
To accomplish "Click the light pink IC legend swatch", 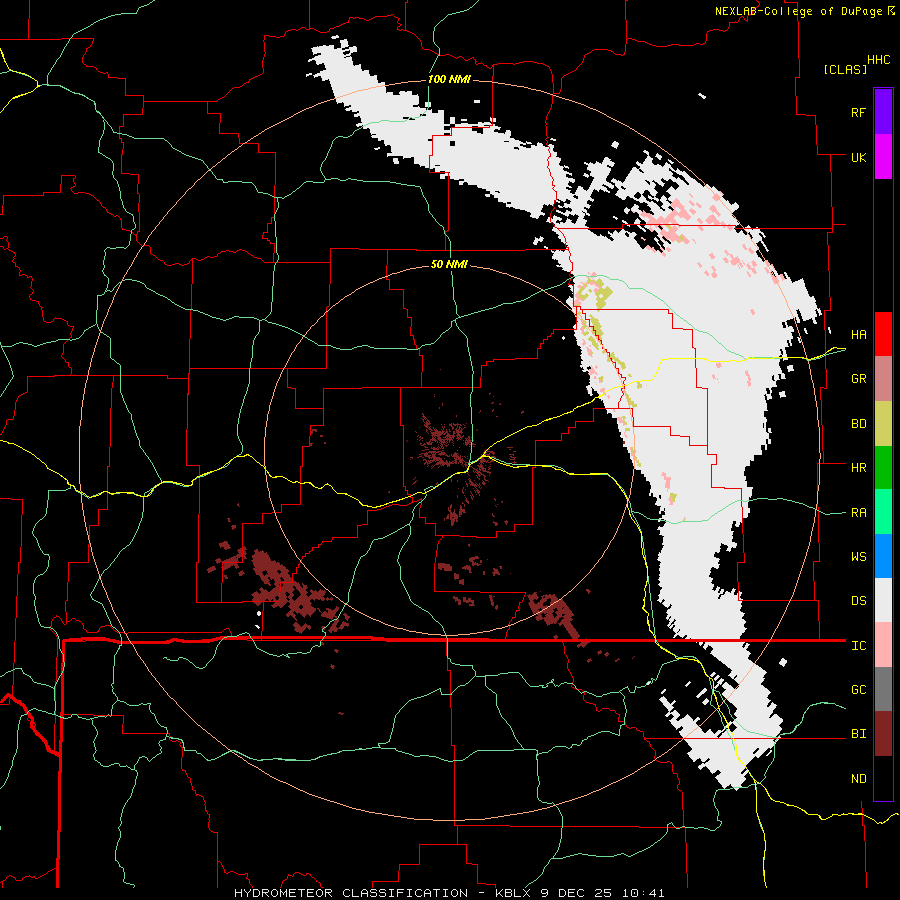I will coord(883,645).
